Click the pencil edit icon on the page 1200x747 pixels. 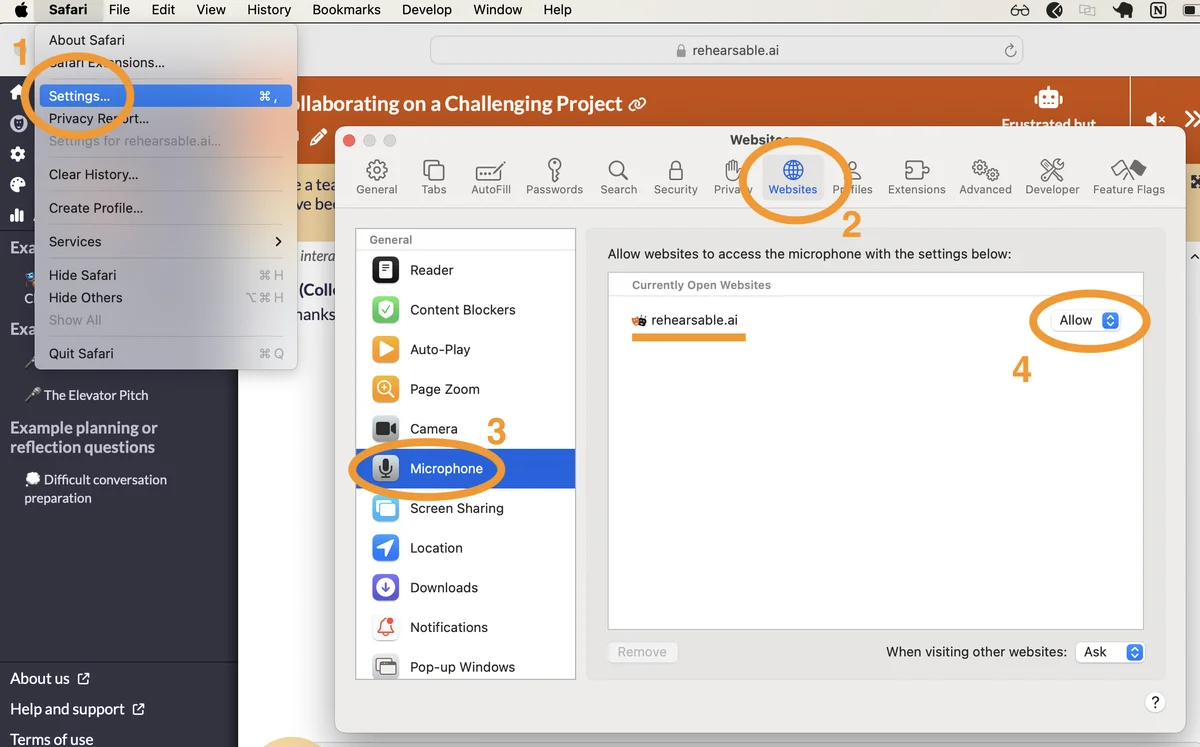click(318, 137)
